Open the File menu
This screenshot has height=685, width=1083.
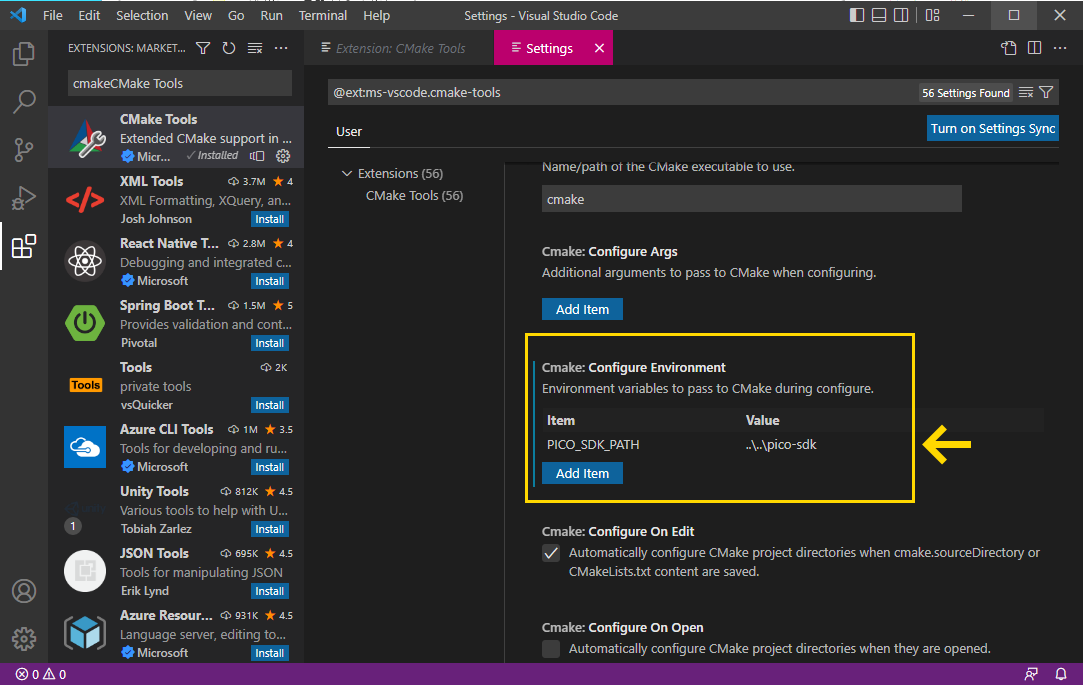52,15
